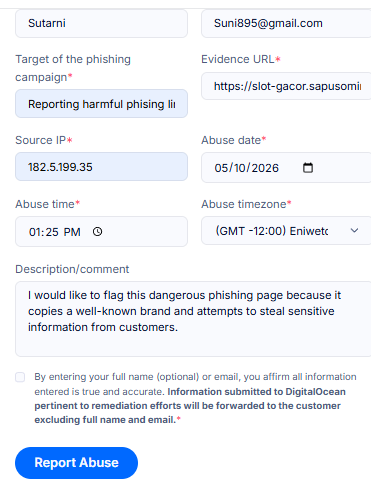Select the email field with Suni895@gmail.com
The height and width of the screenshot is (492, 371).
(286, 23)
